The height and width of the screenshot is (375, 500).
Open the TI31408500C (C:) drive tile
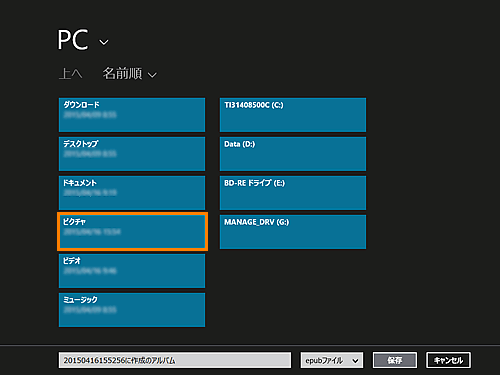click(x=293, y=115)
